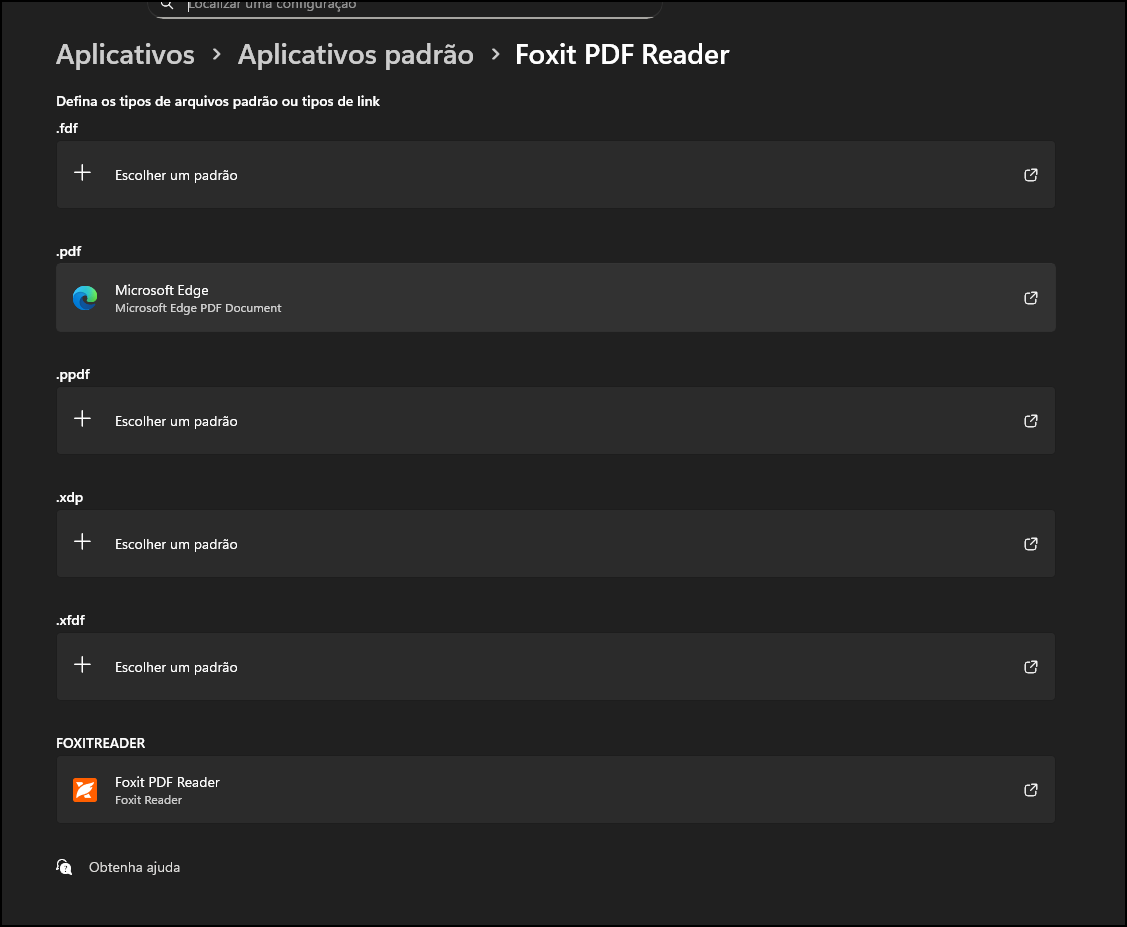Open the Obtenha ajuda link
The width and height of the screenshot is (1127, 927).
(134, 867)
